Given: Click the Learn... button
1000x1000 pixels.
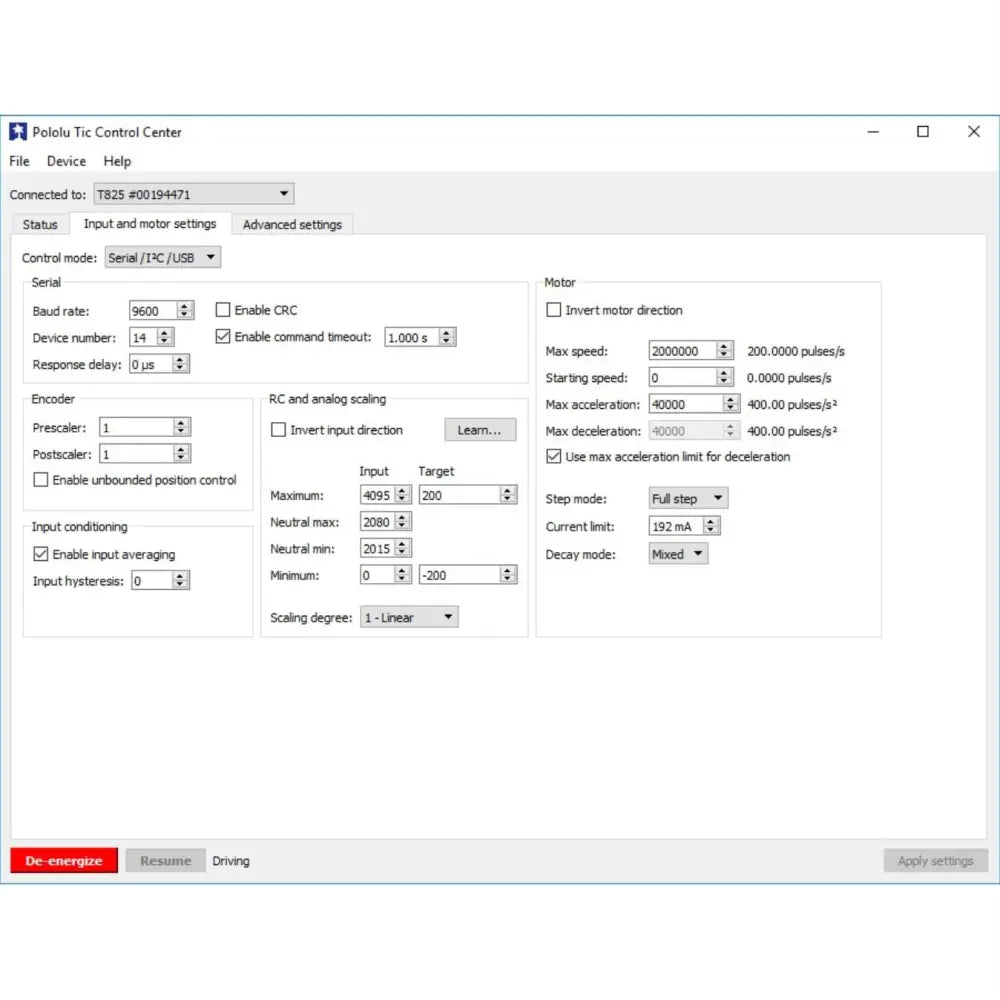Looking at the screenshot, I should point(480,430).
